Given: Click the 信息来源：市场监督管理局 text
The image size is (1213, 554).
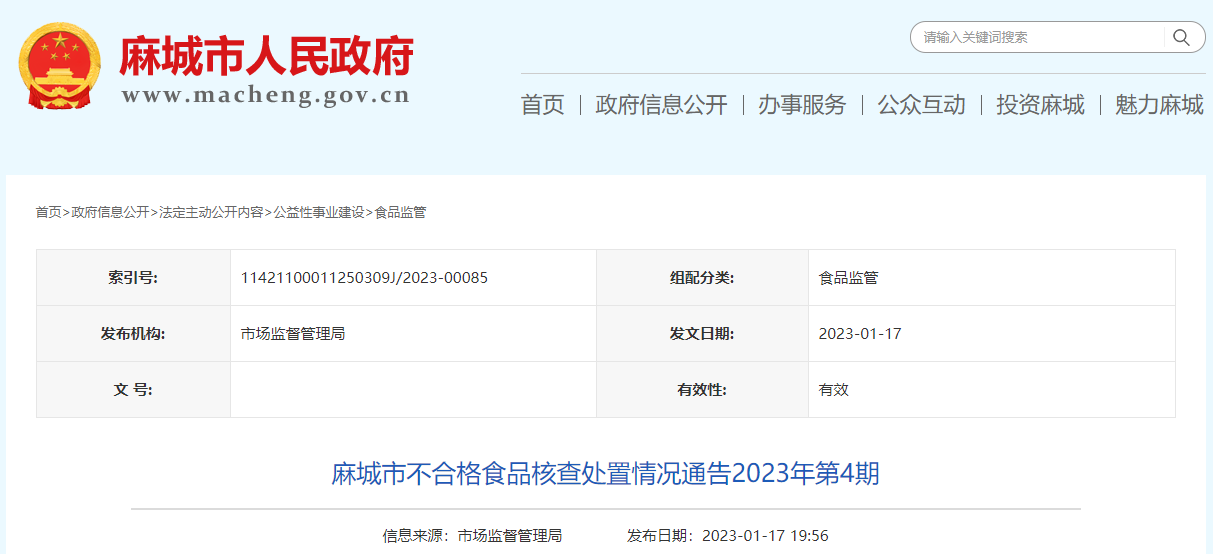Looking at the screenshot, I should pos(472,535).
